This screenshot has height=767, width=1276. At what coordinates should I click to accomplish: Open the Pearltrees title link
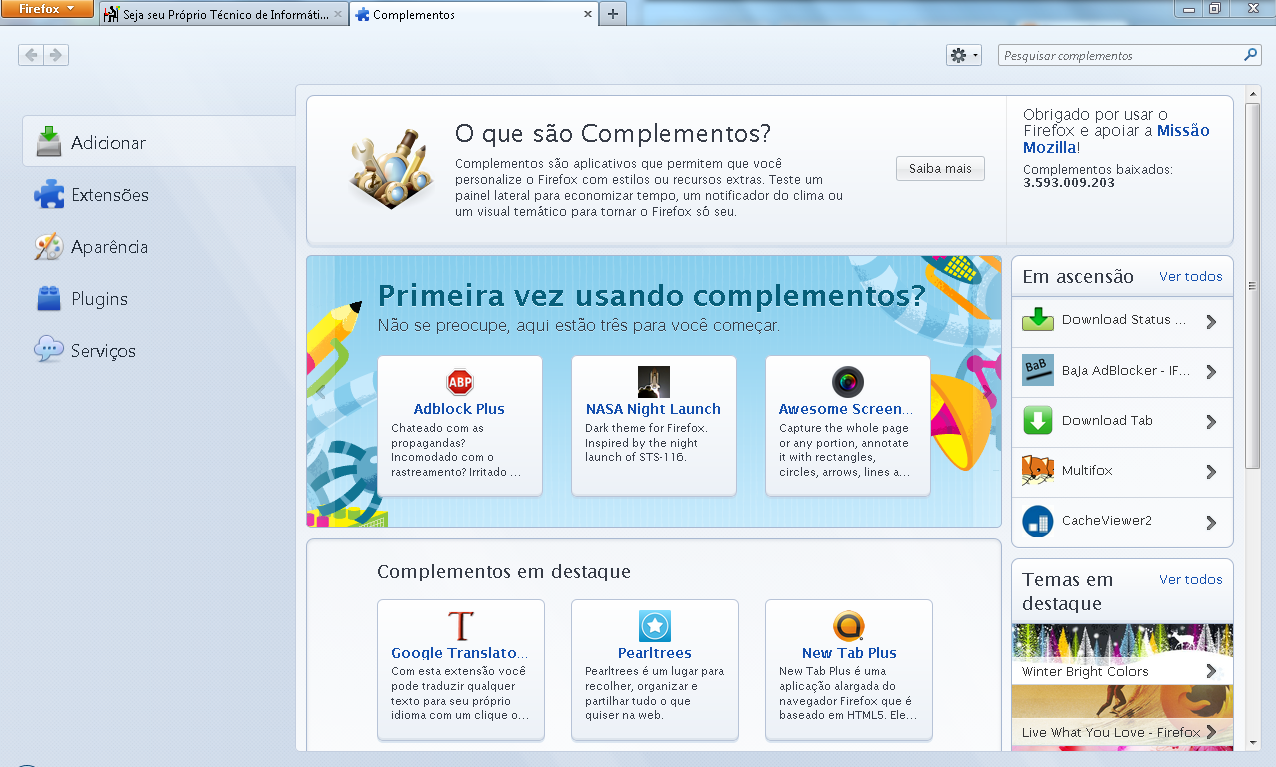pyautogui.click(x=655, y=652)
